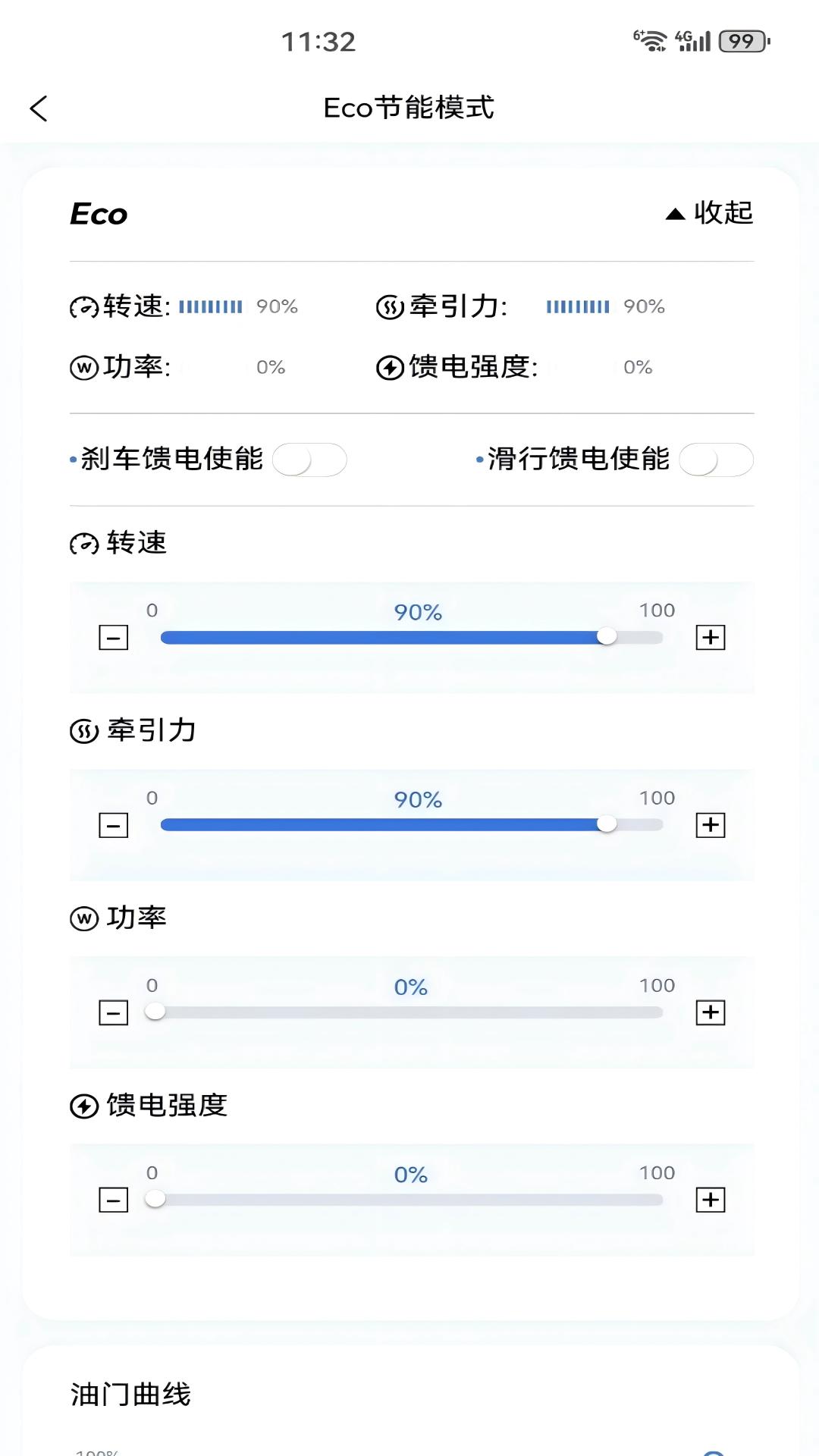Tap the back arrow at top left
The width and height of the screenshot is (819, 1456).
pyautogui.click(x=39, y=108)
